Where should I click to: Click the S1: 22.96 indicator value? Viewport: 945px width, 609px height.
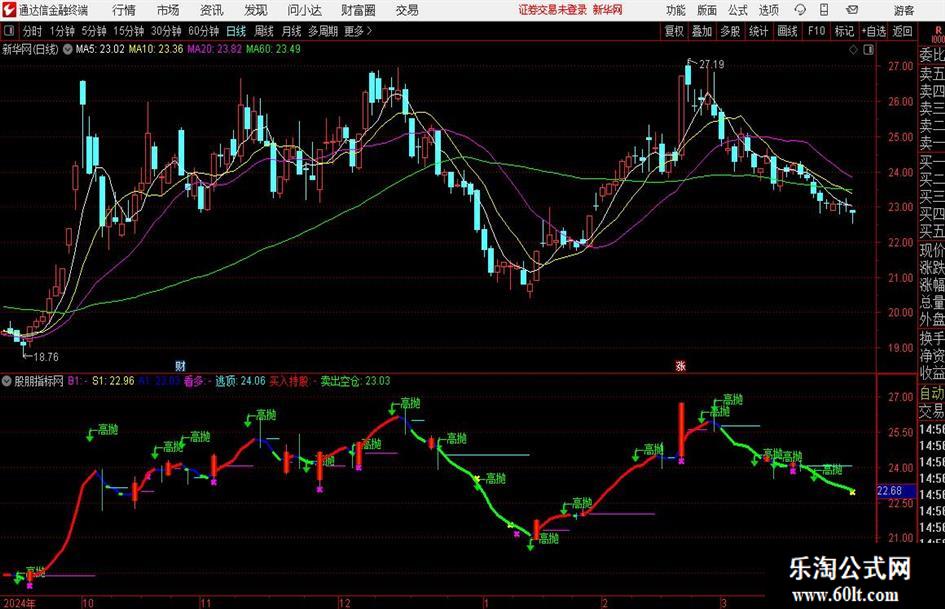pyautogui.click(x=113, y=381)
